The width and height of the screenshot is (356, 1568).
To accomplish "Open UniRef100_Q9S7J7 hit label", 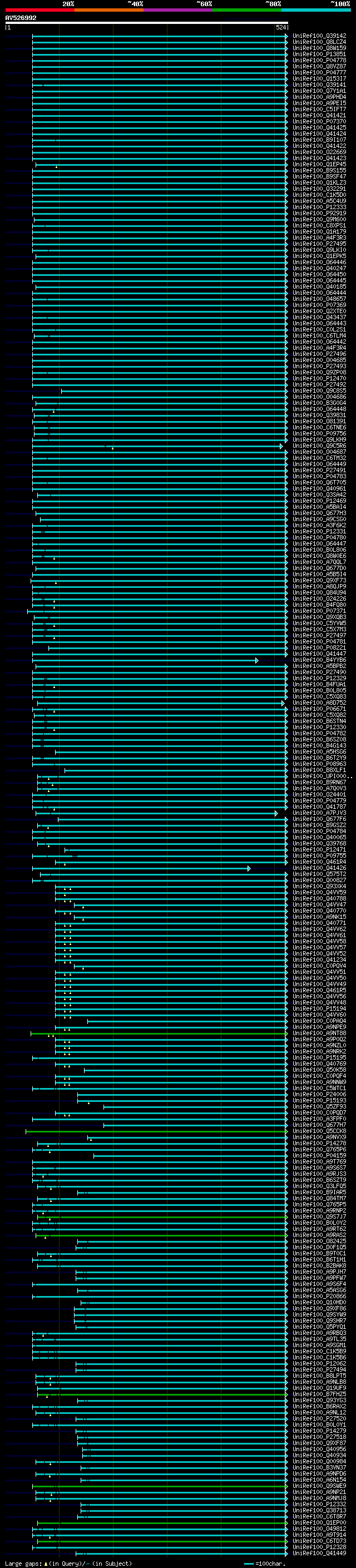I will [319, 1216].
